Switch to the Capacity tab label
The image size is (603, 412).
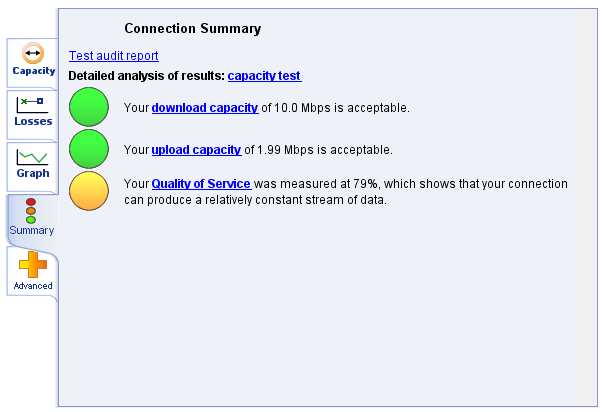point(34,71)
